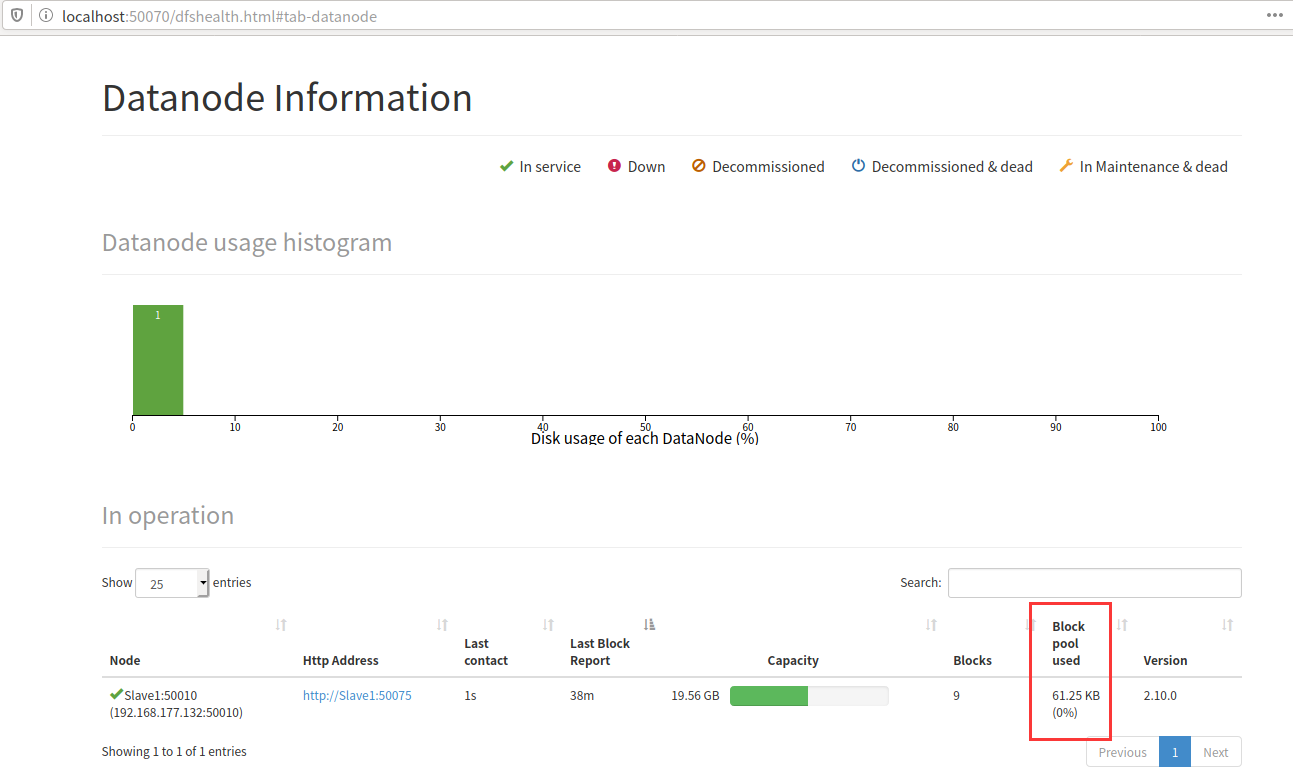This screenshot has width=1293, height=782.
Task: Sort by Capacity column arrows
Action: [931, 624]
